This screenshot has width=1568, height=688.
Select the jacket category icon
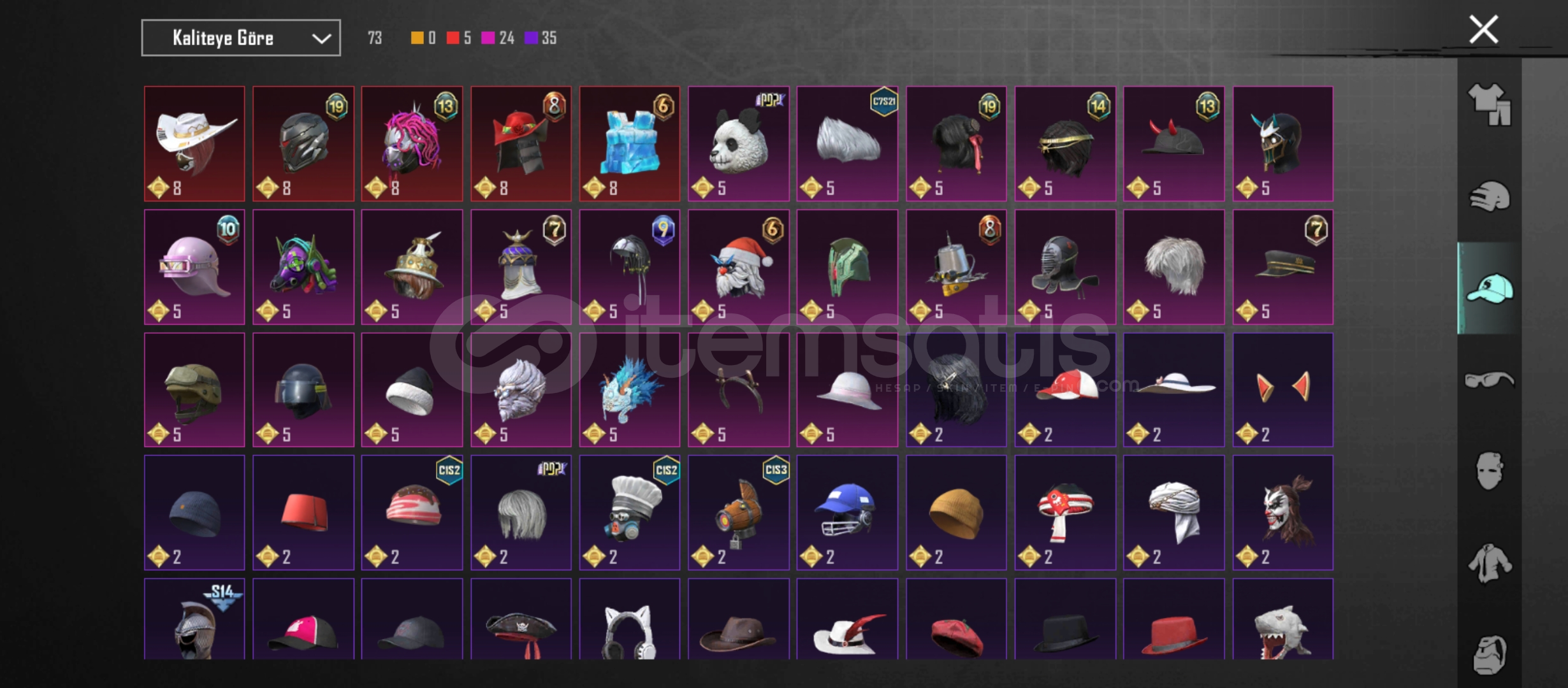[1489, 563]
